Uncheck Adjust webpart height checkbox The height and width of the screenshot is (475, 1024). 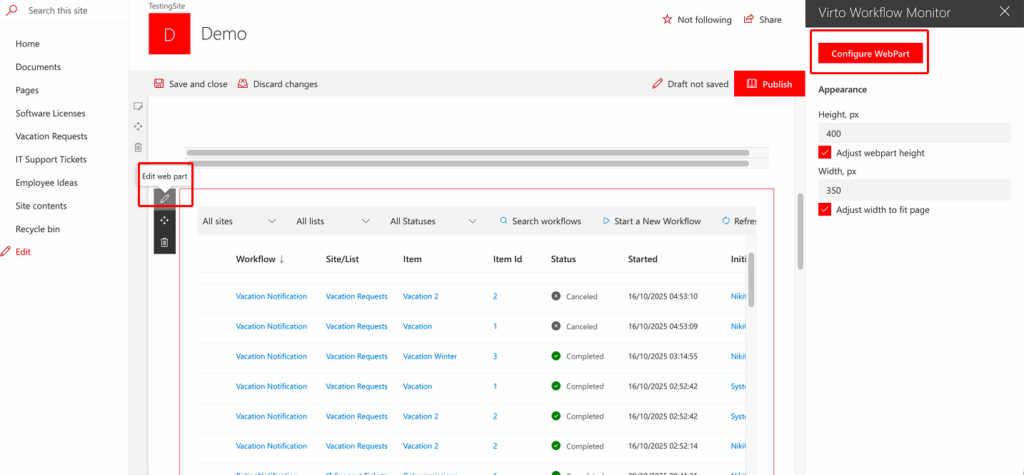click(825, 153)
